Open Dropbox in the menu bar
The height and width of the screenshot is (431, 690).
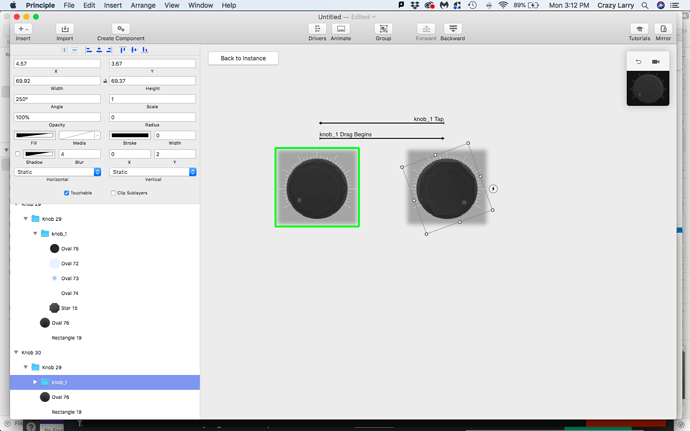[415, 5]
